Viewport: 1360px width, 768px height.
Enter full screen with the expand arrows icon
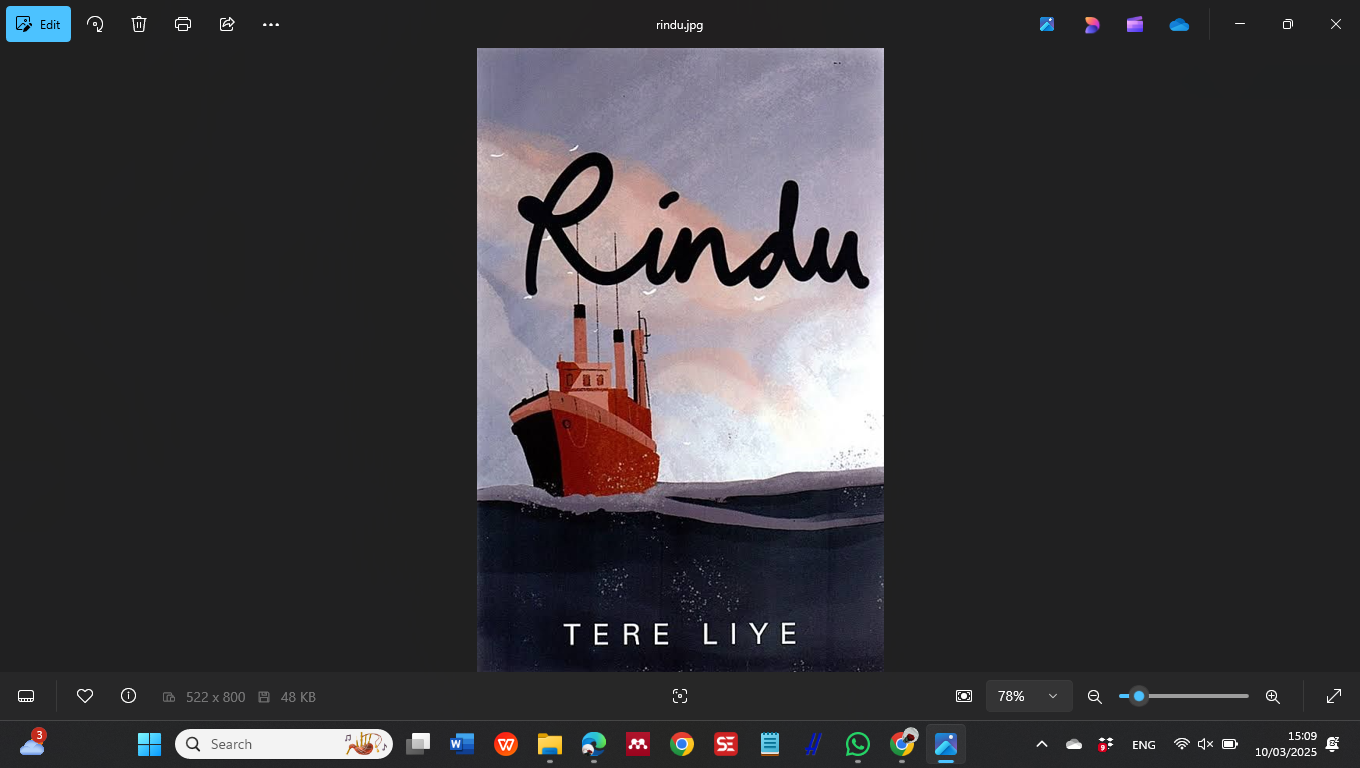(x=1334, y=696)
